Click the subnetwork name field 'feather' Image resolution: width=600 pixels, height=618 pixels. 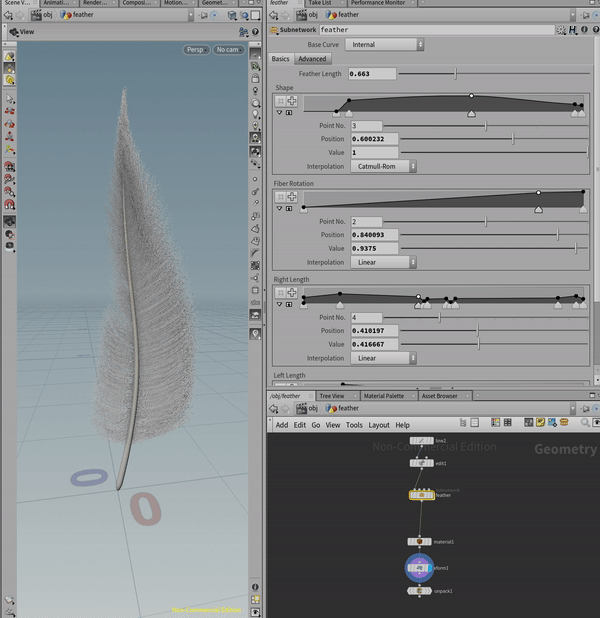click(436, 30)
